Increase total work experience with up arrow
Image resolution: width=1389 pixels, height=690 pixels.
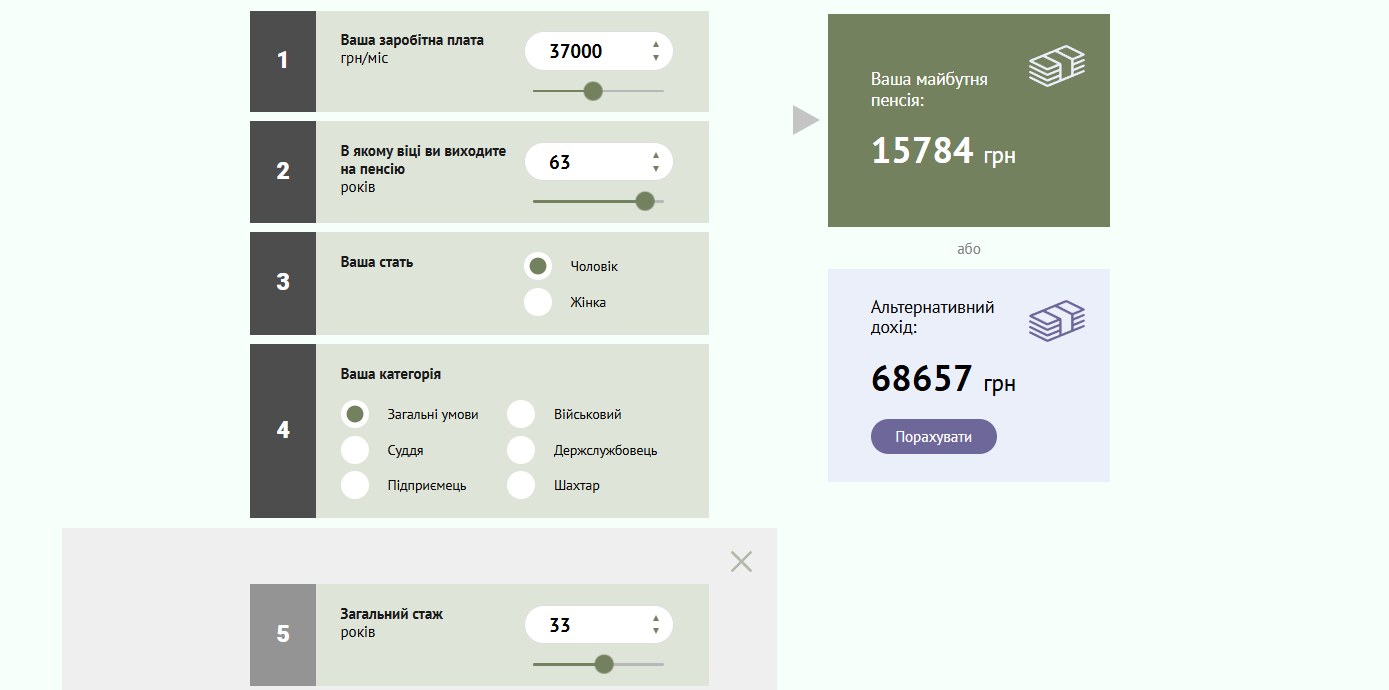coord(656,618)
